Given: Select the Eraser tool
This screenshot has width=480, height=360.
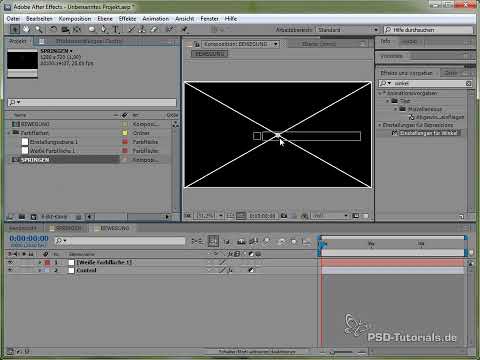Looking at the screenshot, I should 154,29.
